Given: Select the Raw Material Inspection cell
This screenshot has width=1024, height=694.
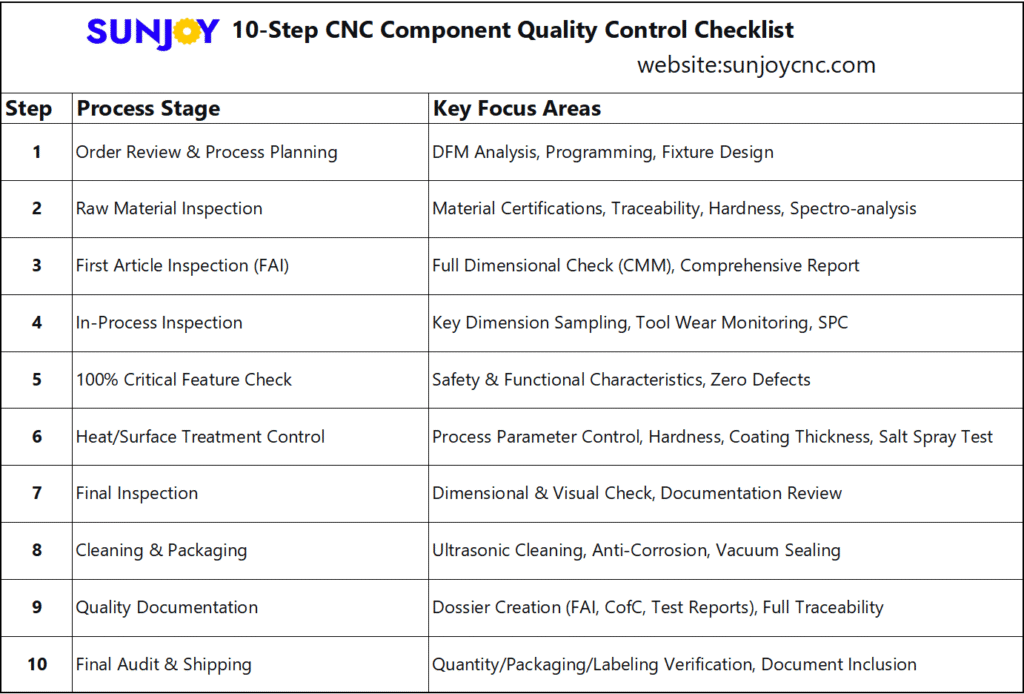Looking at the screenshot, I should click(x=169, y=209).
